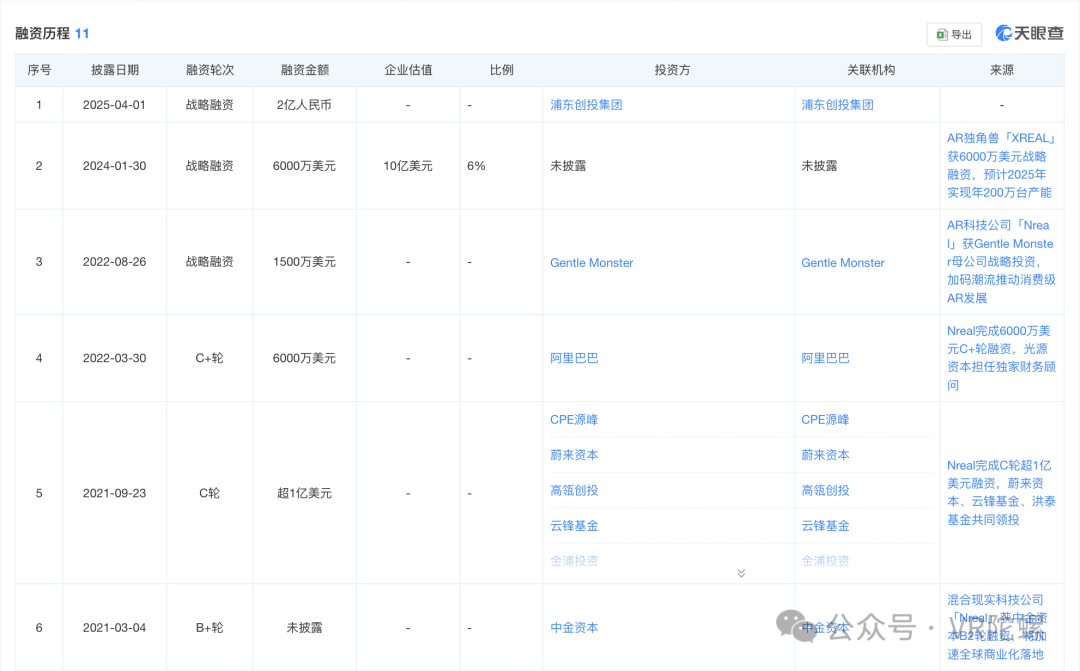This screenshot has width=1080, height=671.
Task: Select the date cell 2021-03-04
Action: click(x=114, y=628)
